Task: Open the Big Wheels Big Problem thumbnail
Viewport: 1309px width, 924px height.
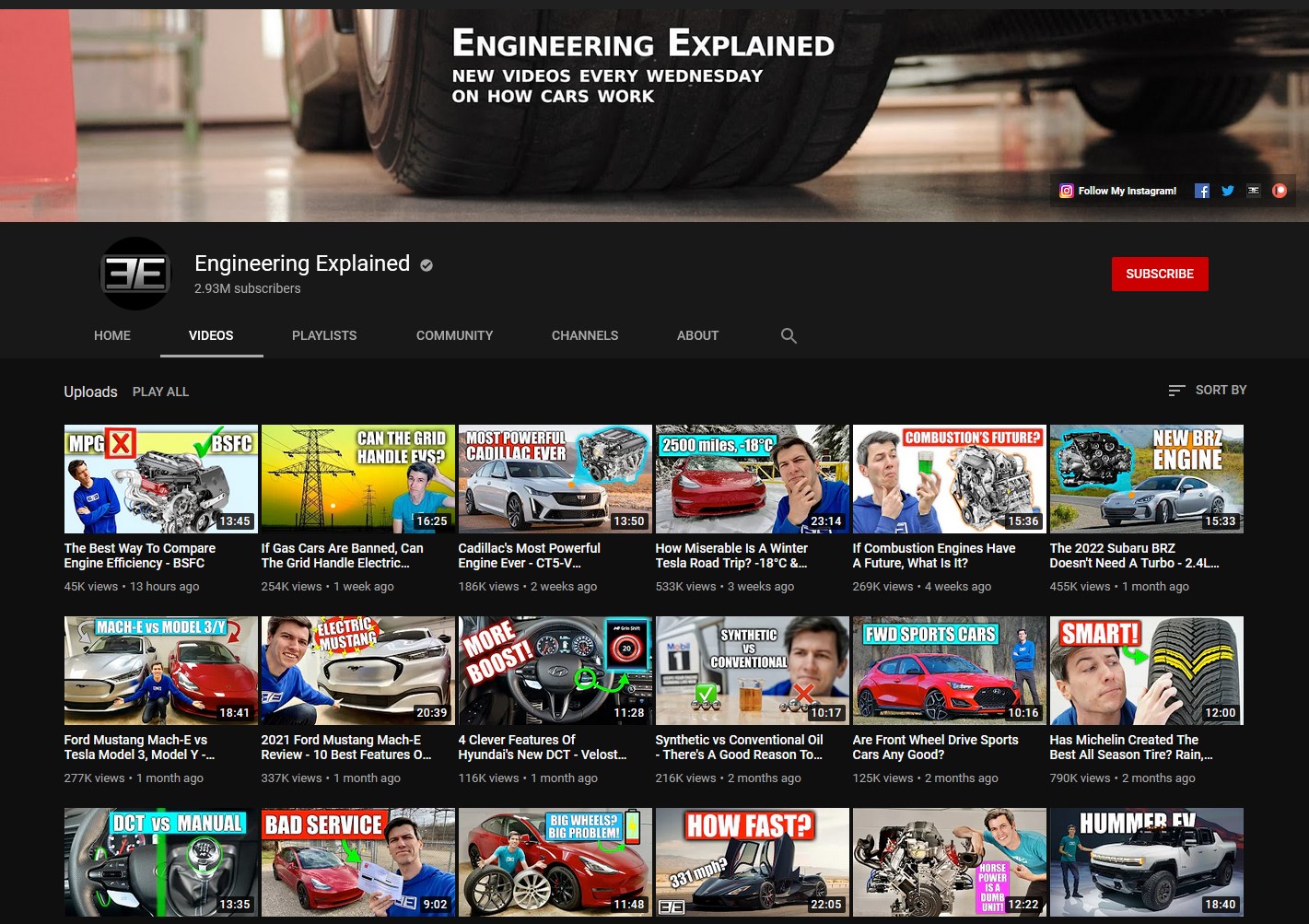Action: click(x=555, y=862)
